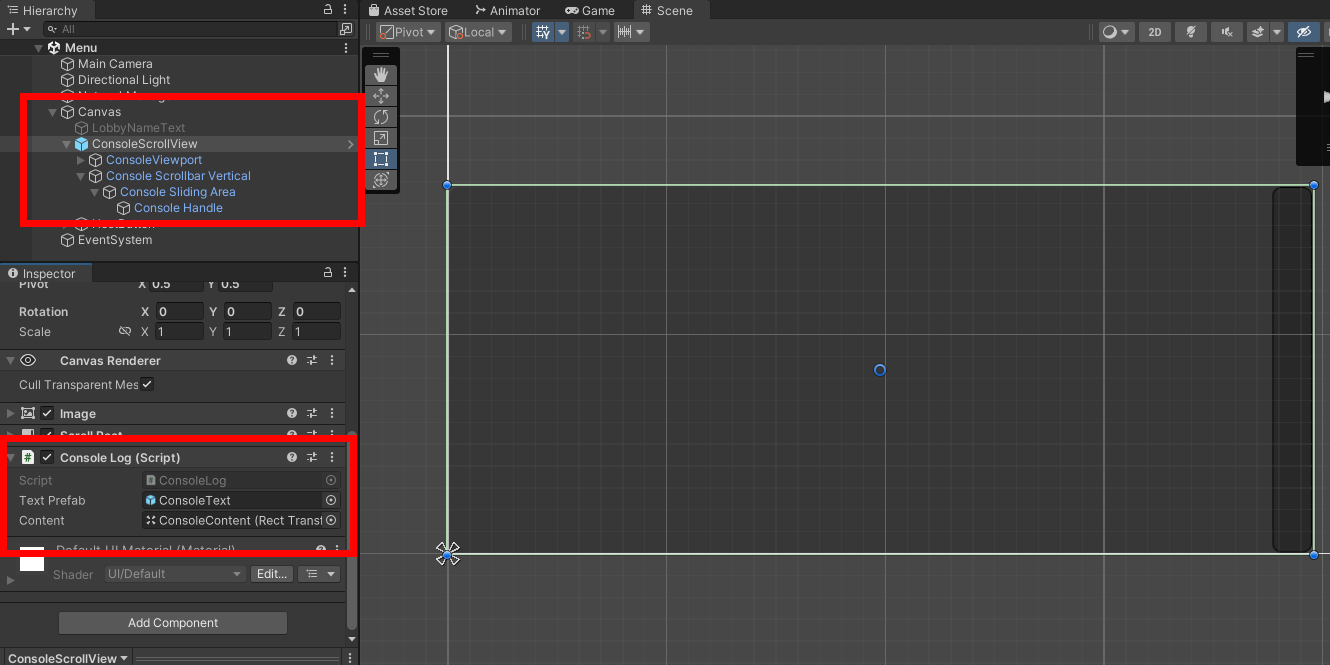
Task: Lock the Inspector panel
Action: [327, 273]
